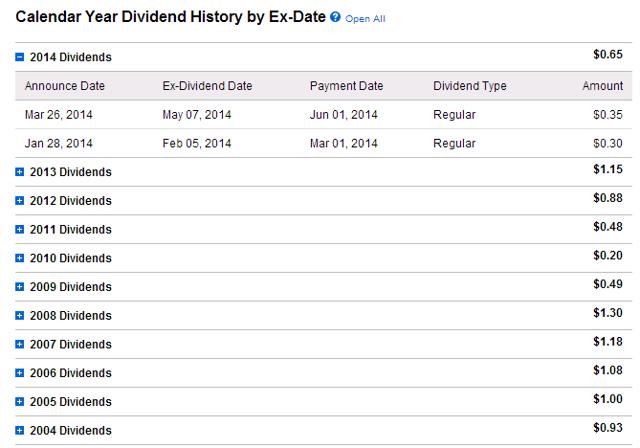Expand 2008 Dividends plus icon

point(20,315)
